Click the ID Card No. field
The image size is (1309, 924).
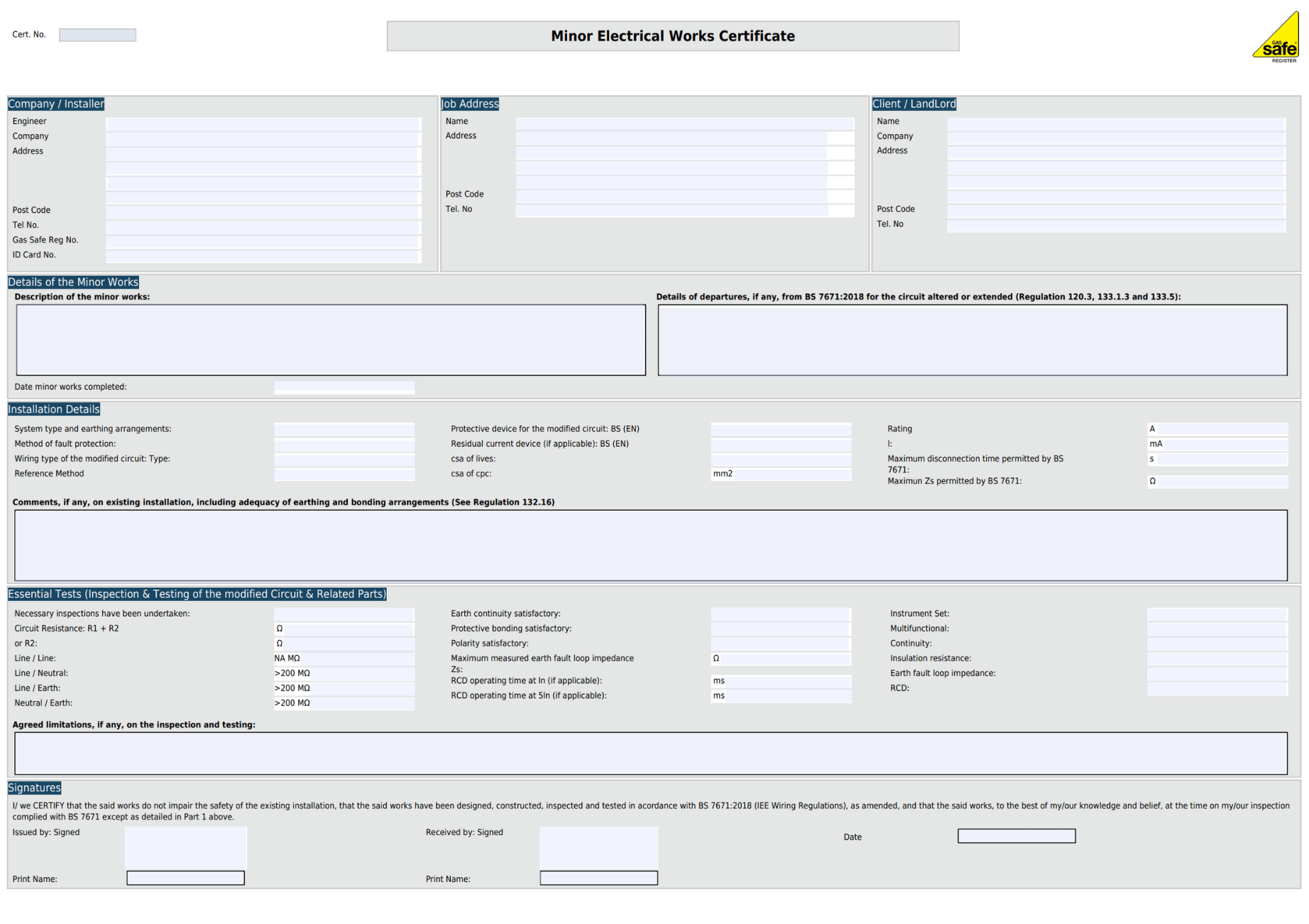click(x=263, y=256)
